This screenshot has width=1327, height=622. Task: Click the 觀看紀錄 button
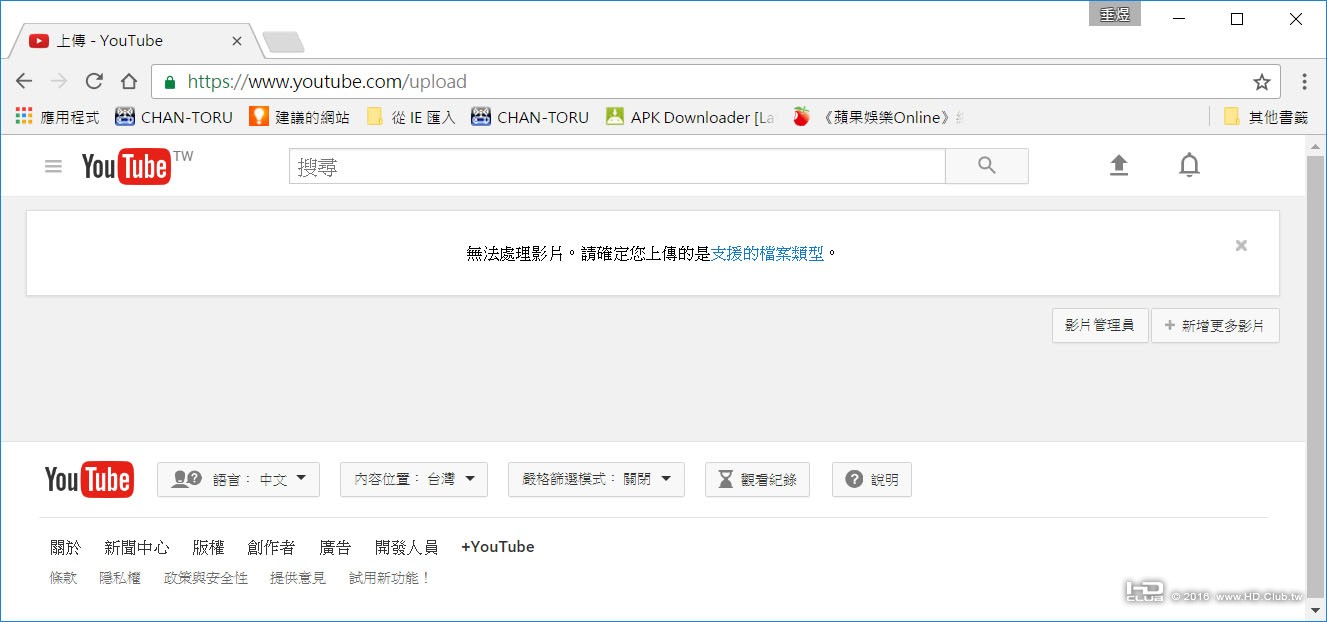(757, 479)
